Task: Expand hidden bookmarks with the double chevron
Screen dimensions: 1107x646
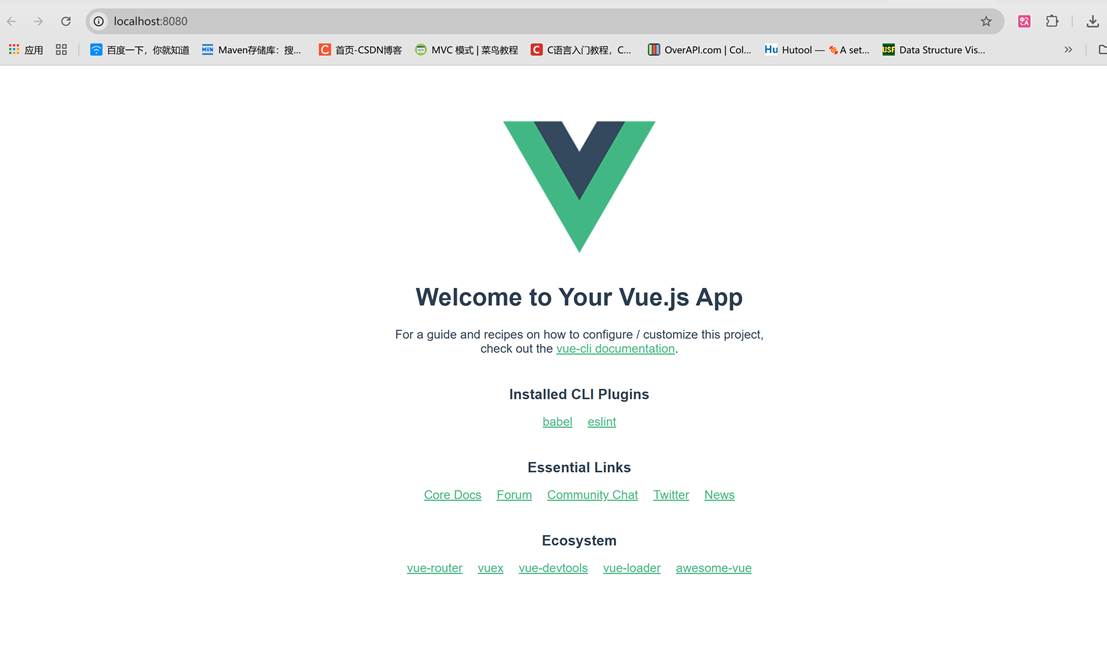Action: pyautogui.click(x=1068, y=49)
